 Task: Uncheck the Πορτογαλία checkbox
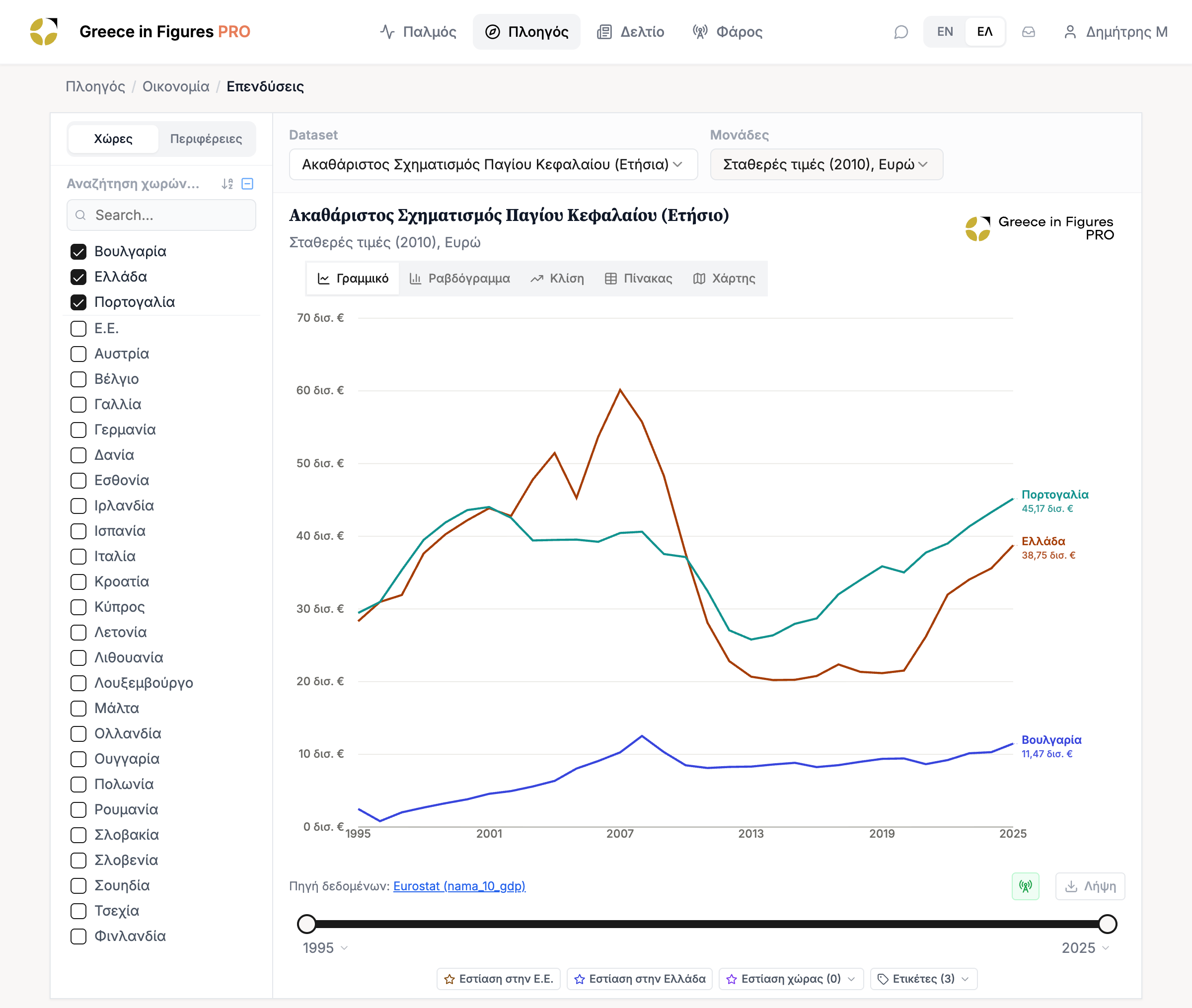click(x=78, y=302)
